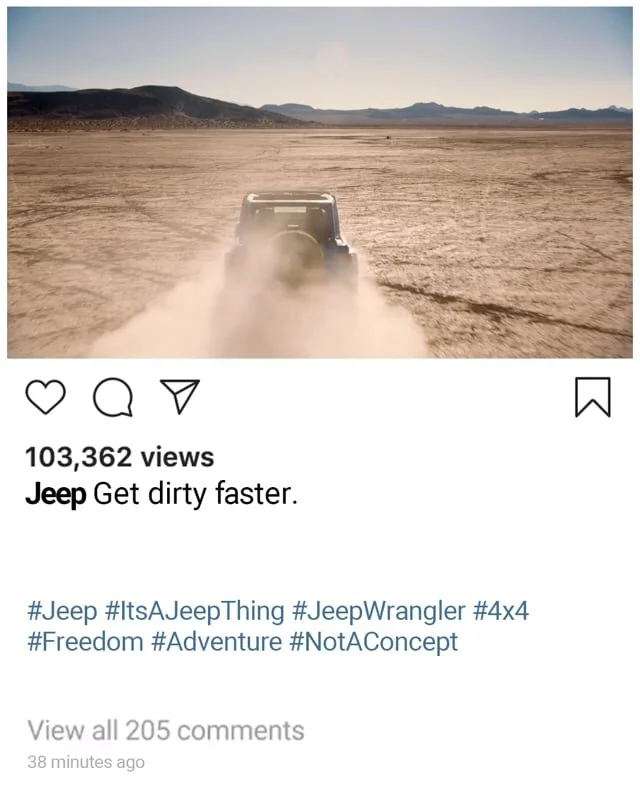This screenshot has height=800, width=640.
Task: Open the #Jeep hashtag
Action: pyautogui.click(x=62, y=611)
